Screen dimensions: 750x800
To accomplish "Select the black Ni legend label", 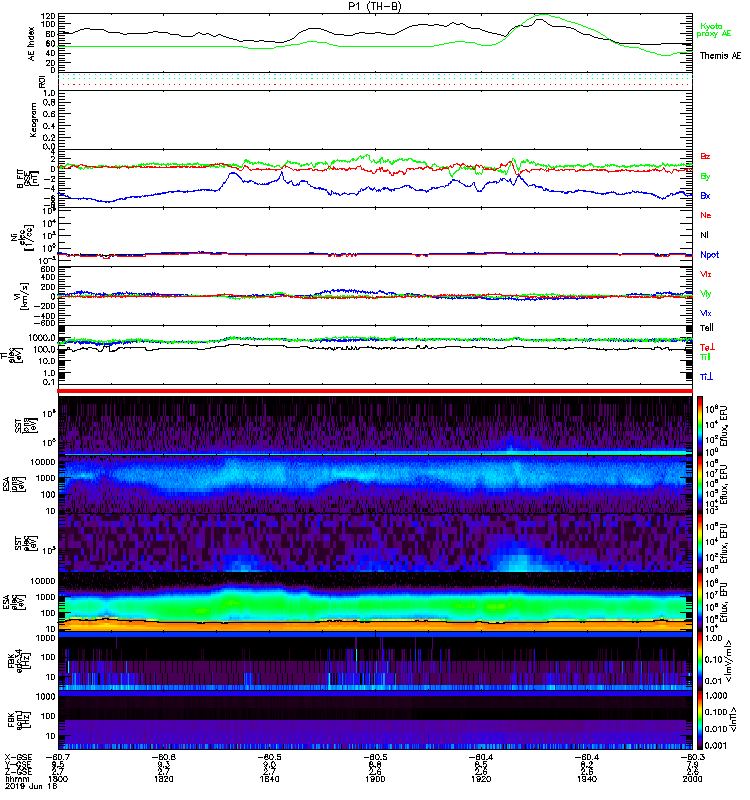I will pyautogui.click(x=704, y=235).
